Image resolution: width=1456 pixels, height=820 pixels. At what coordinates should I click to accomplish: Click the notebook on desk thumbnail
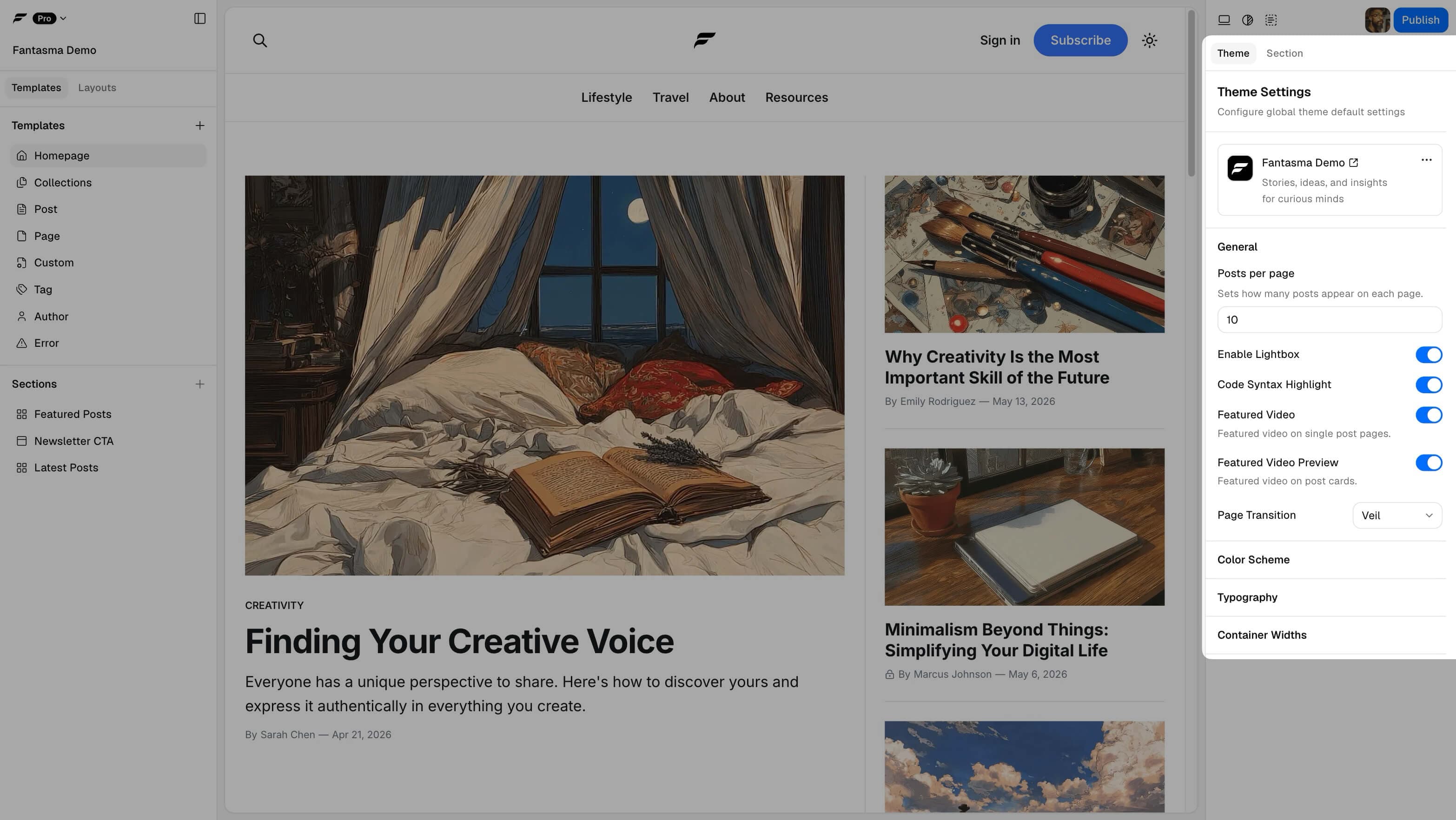tap(1024, 527)
